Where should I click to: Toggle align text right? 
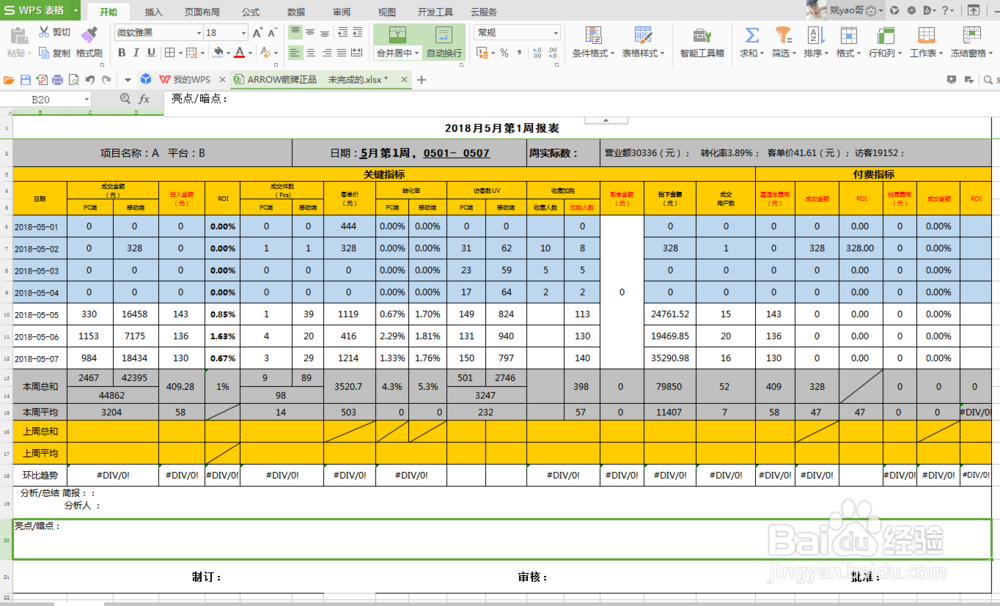(327, 53)
